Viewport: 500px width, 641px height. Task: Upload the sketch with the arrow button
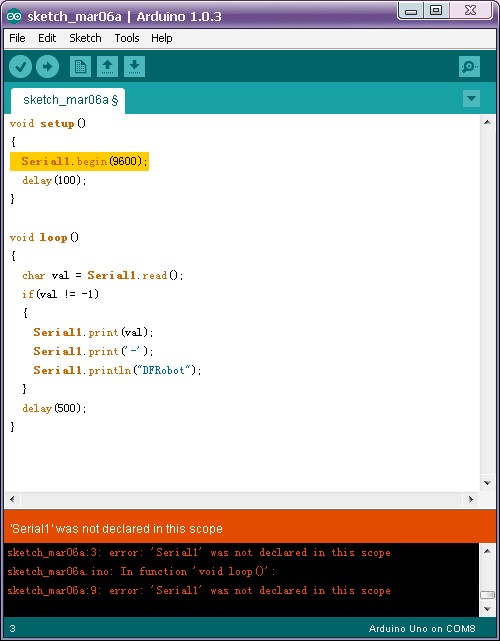tap(47, 66)
